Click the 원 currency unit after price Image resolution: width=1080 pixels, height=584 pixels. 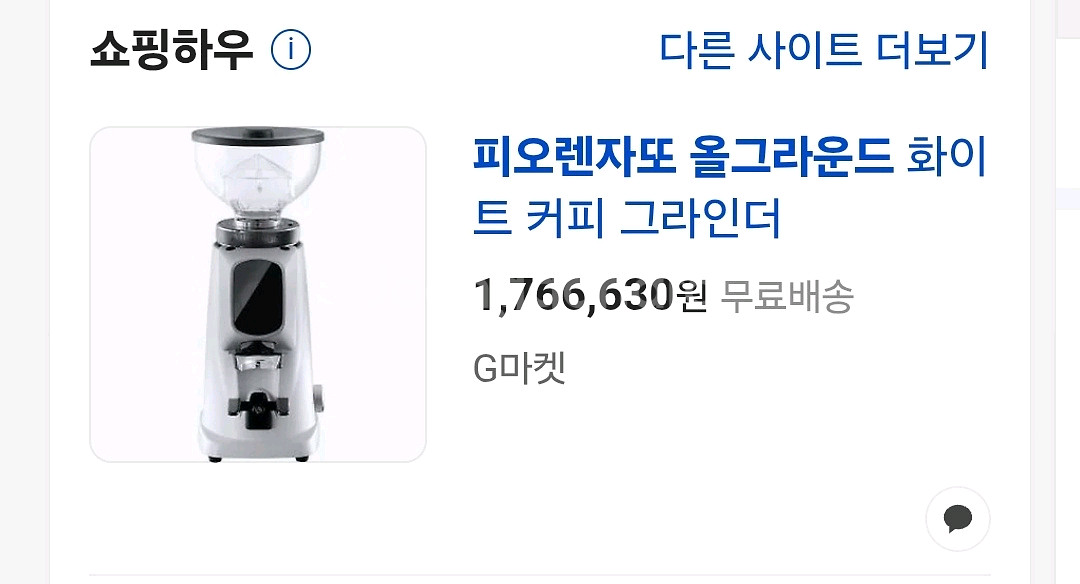pyautogui.click(x=692, y=297)
